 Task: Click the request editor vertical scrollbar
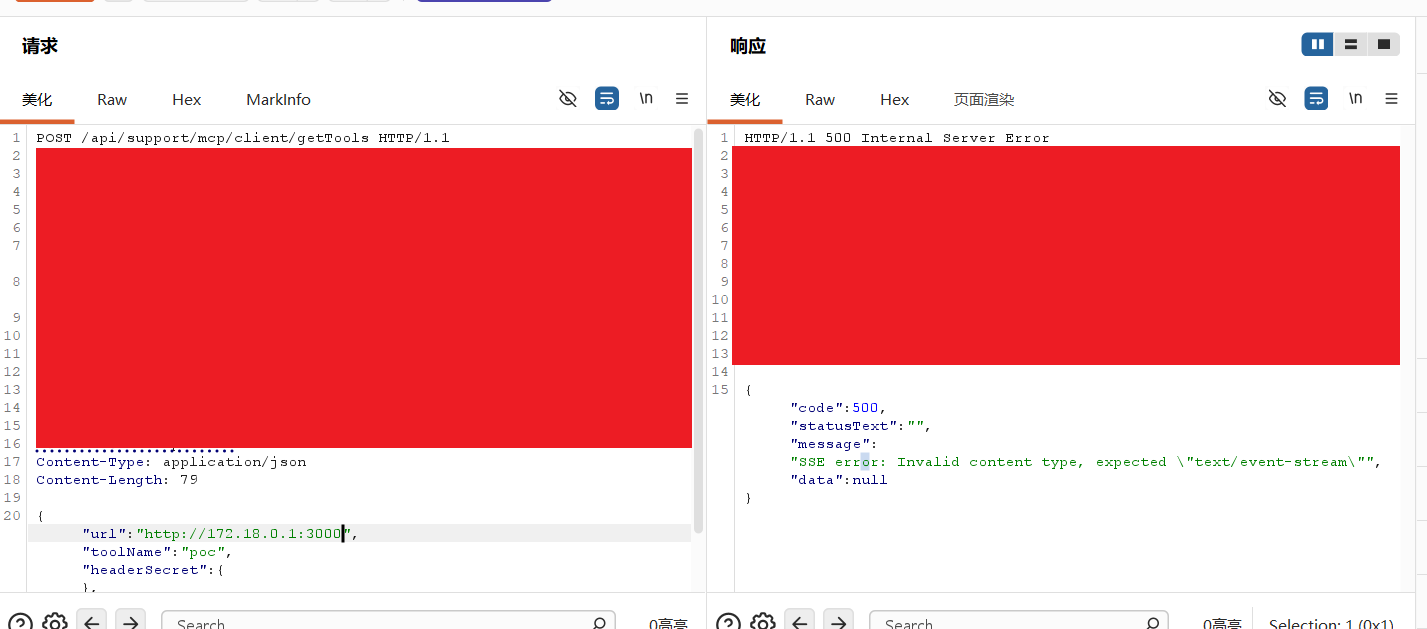[698, 330]
